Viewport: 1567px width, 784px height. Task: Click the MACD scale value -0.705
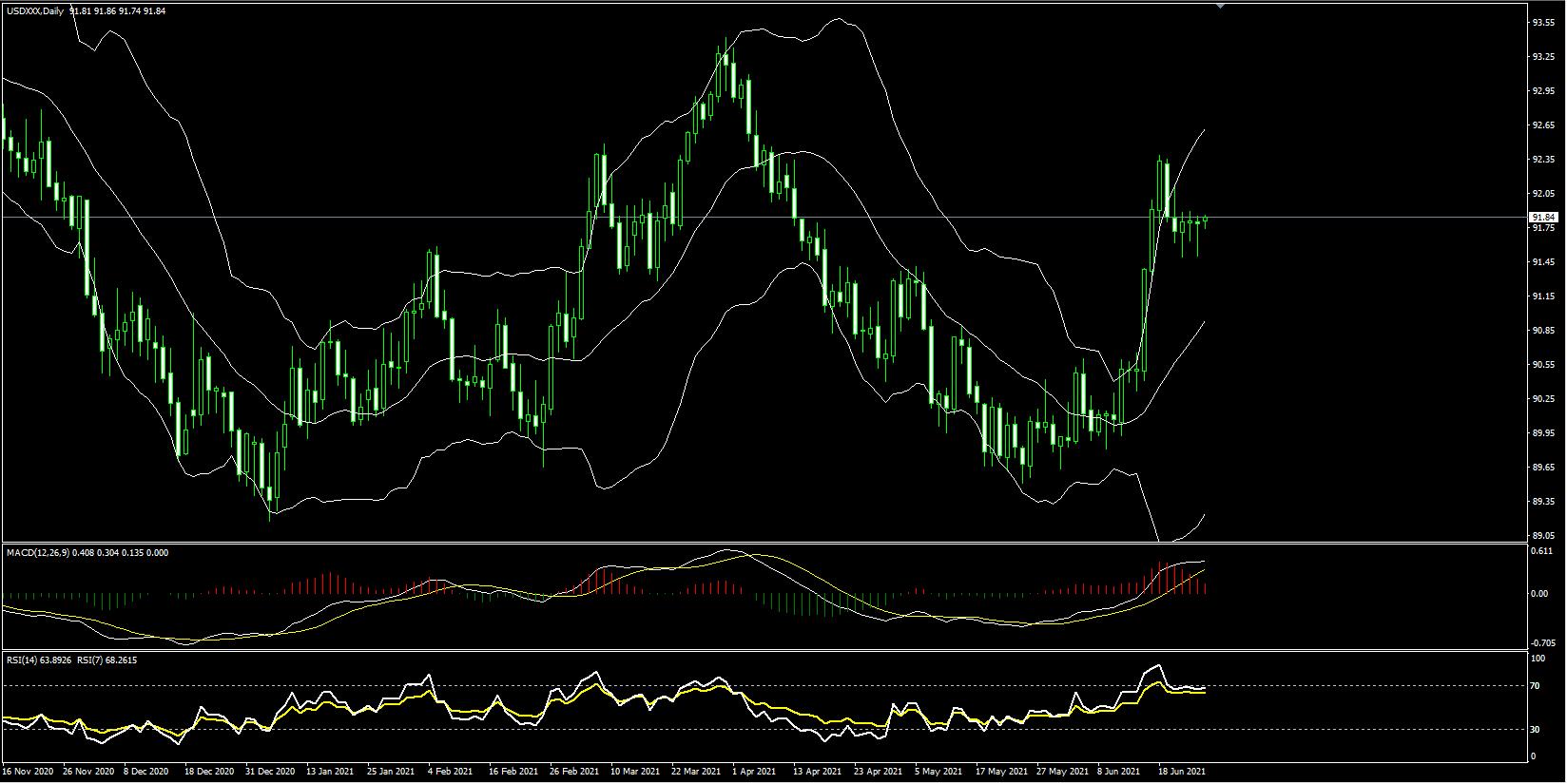pyautogui.click(x=1541, y=642)
